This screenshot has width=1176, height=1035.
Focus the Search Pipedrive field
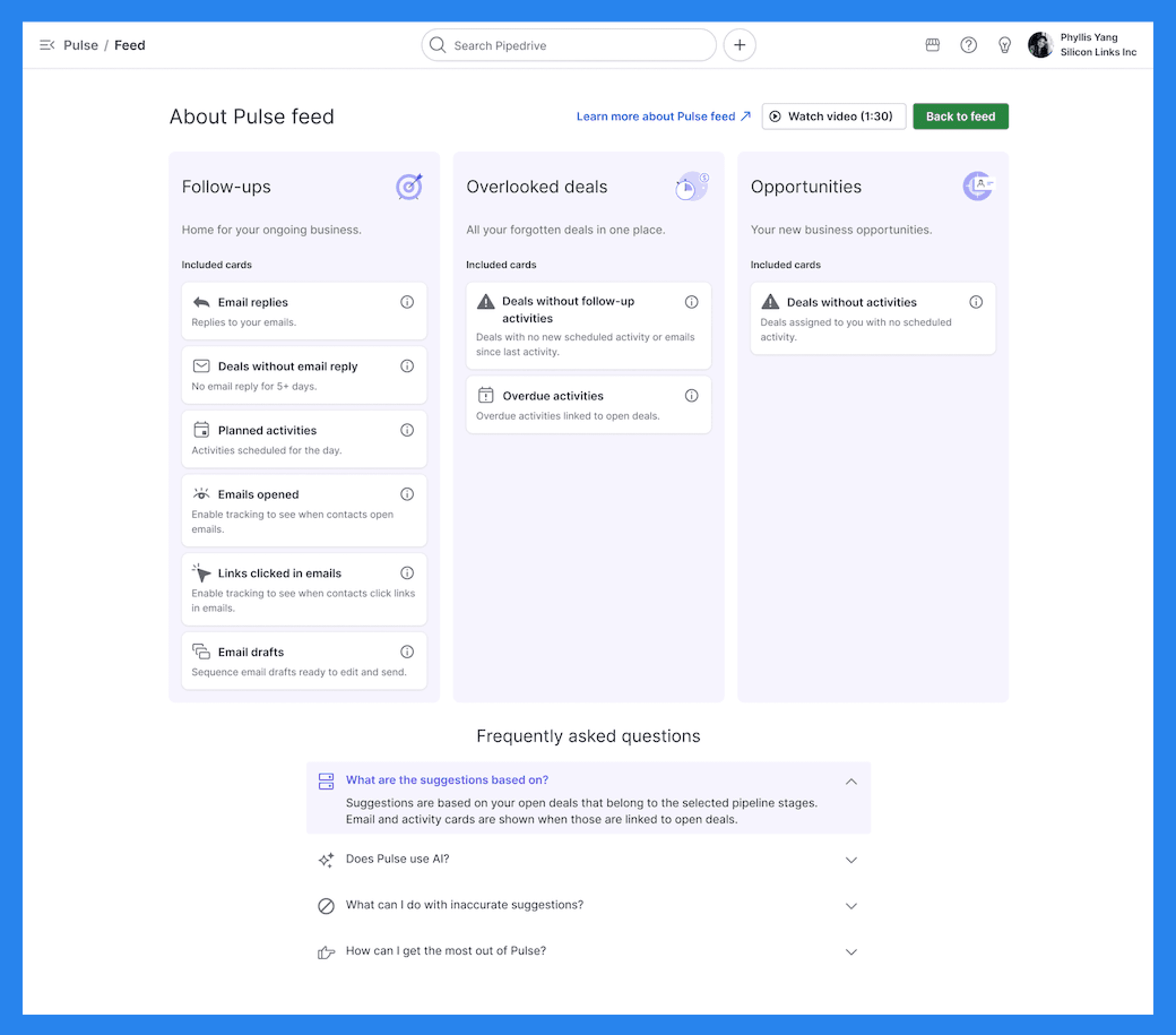568,45
